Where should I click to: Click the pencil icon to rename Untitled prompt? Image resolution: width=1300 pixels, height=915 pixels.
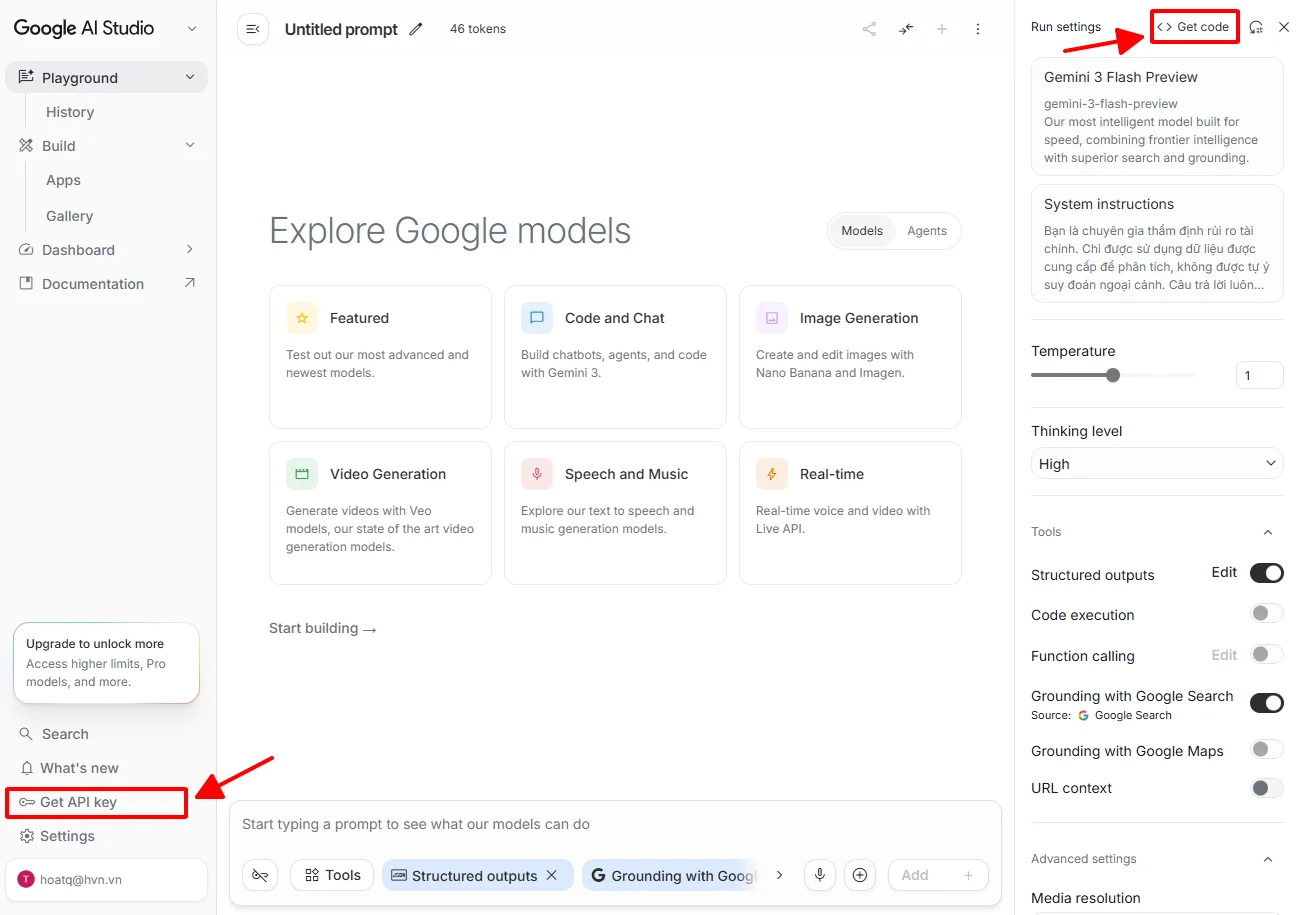pos(416,29)
